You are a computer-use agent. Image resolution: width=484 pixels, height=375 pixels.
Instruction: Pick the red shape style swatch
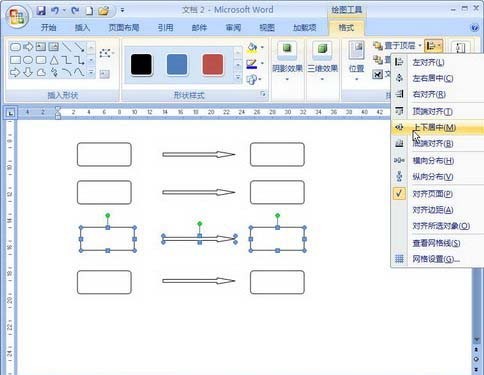[x=213, y=65]
